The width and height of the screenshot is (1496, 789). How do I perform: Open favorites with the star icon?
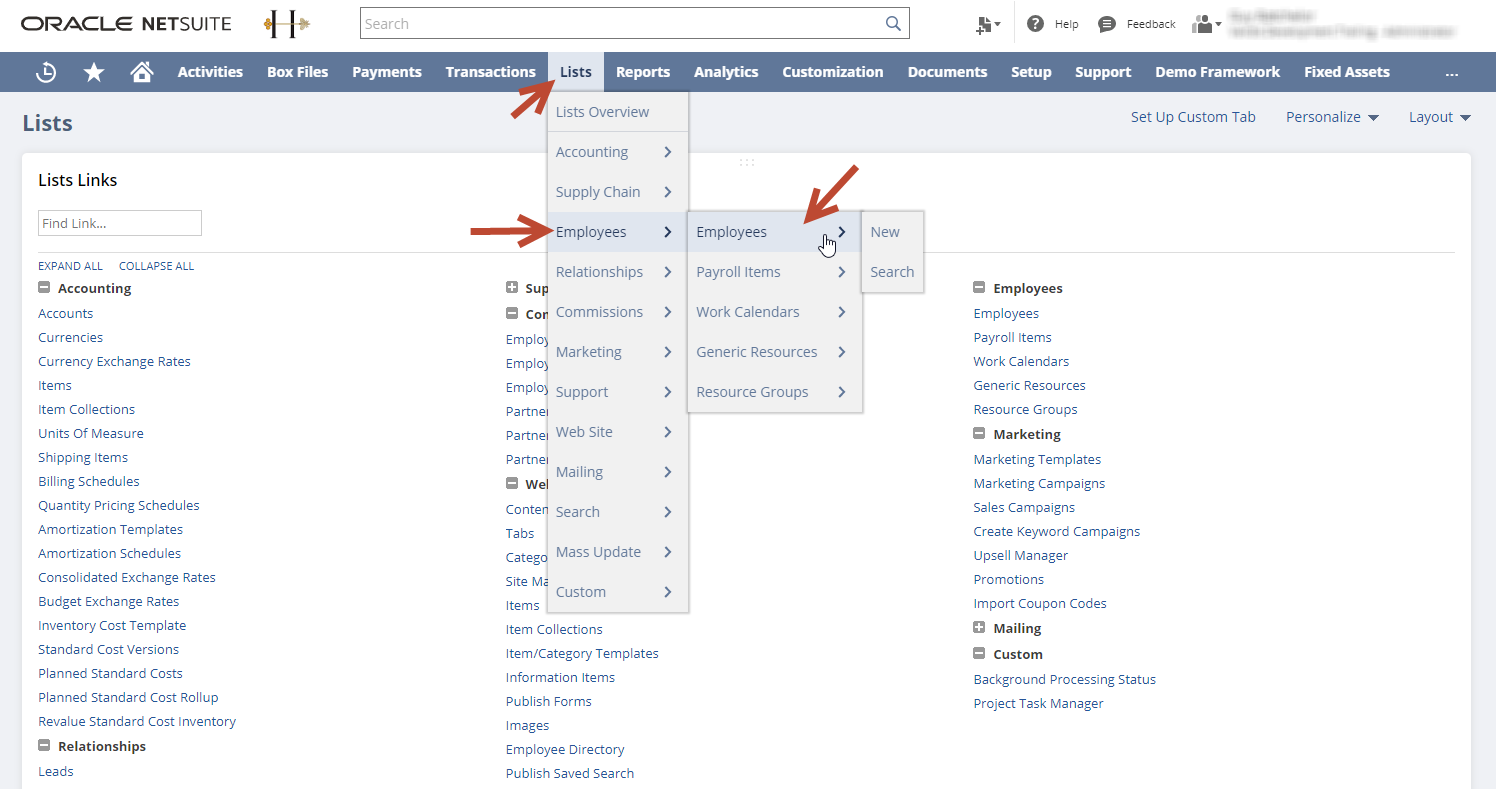click(93, 72)
